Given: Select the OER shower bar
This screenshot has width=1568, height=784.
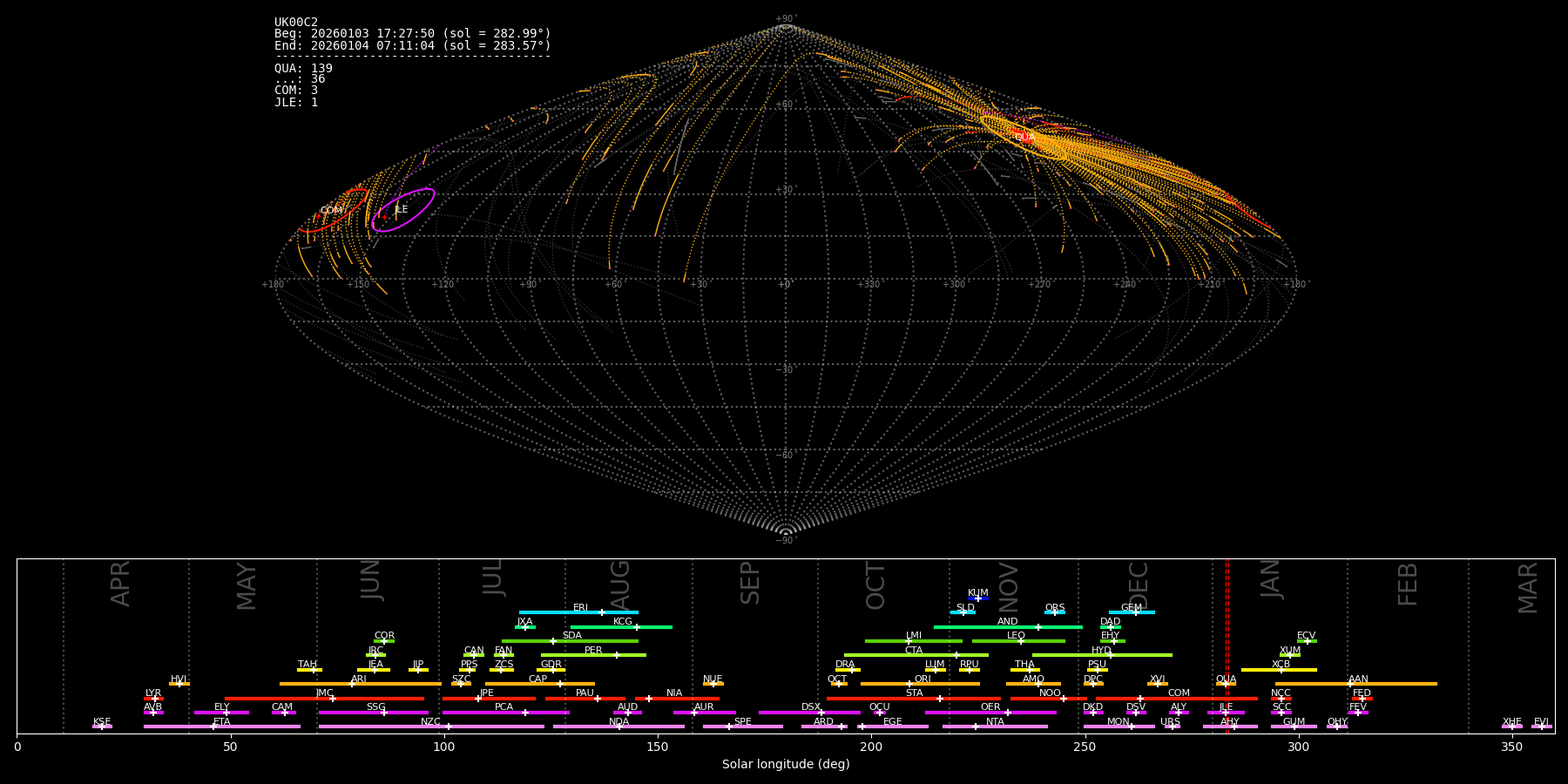Looking at the screenshot, I should (990, 713).
